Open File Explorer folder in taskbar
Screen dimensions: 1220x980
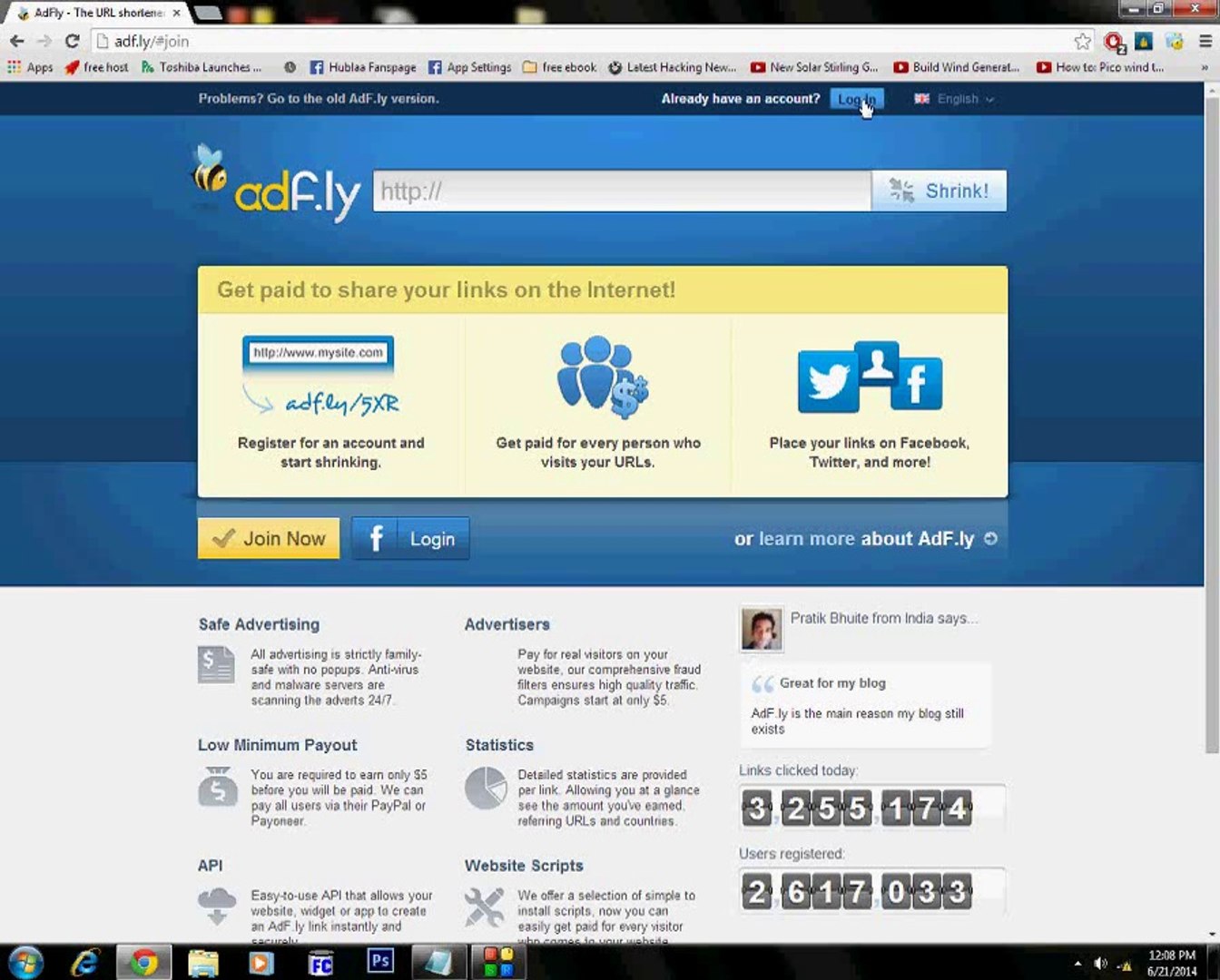203,962
